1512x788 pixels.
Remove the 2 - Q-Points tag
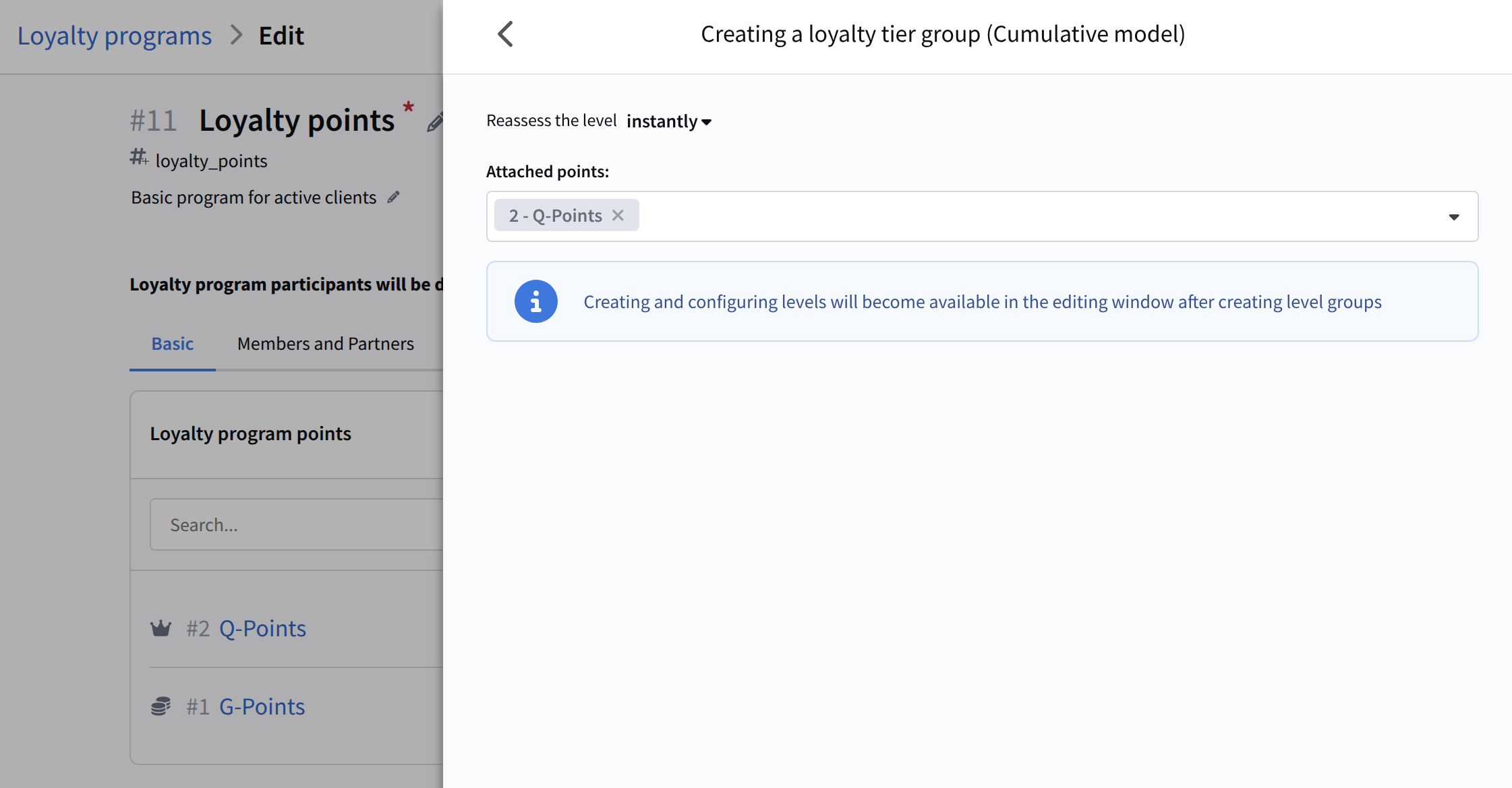coord(618,215)
